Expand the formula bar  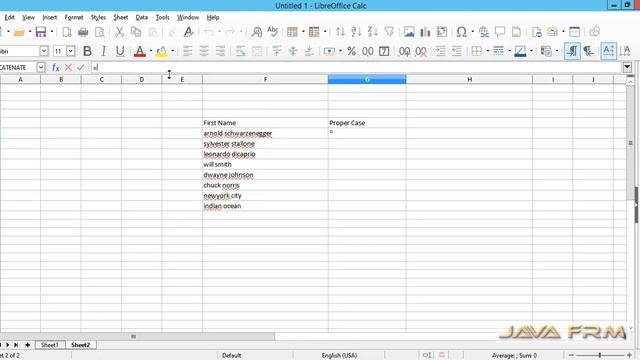coord(627,67)
